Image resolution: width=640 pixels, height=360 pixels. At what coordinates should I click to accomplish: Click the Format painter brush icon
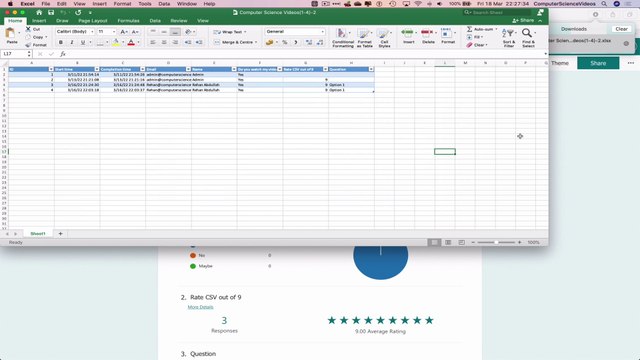(28, 45)
